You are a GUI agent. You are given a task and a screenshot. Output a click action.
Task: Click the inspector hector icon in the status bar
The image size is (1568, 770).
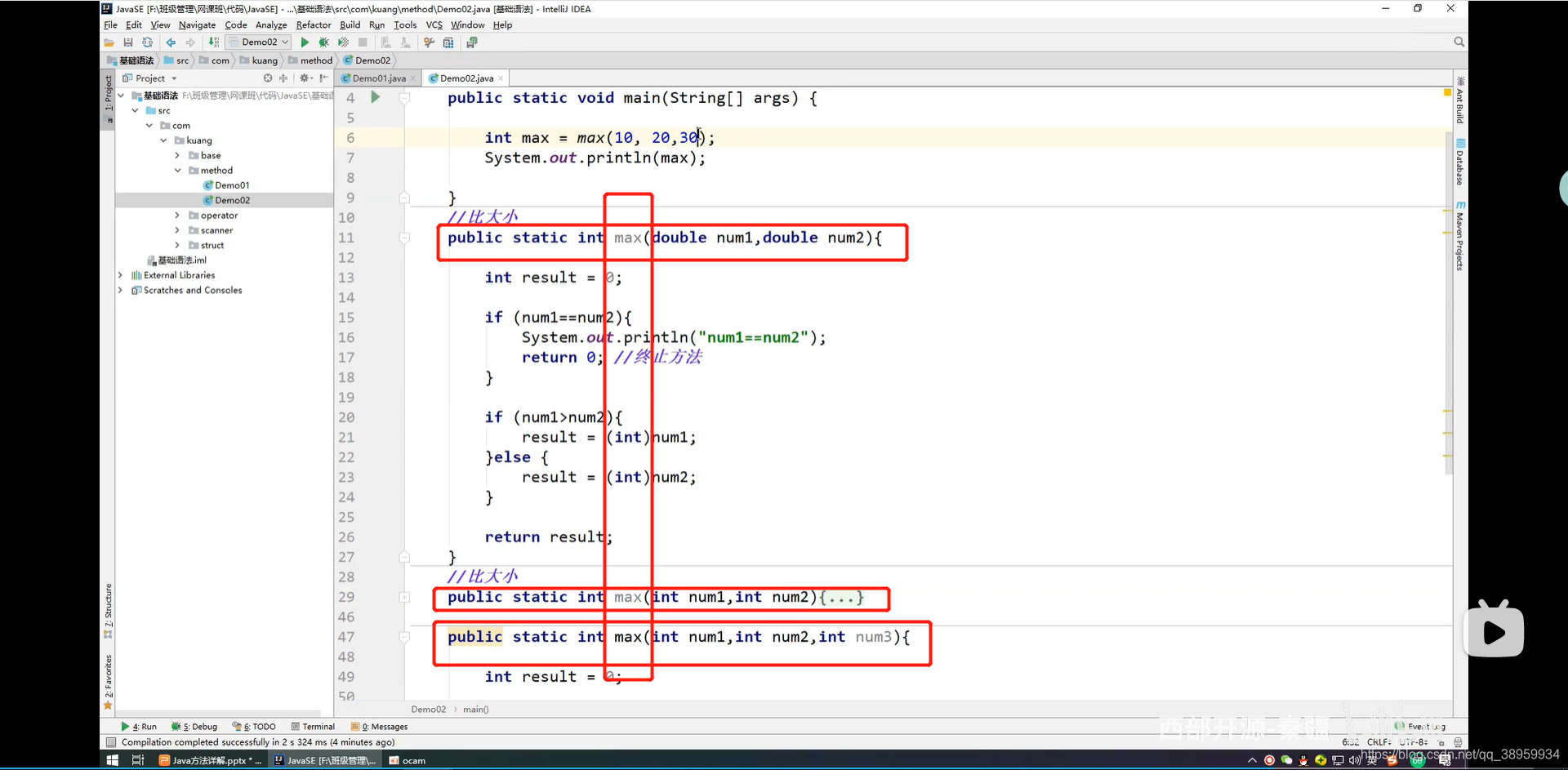click(1458, 742)
